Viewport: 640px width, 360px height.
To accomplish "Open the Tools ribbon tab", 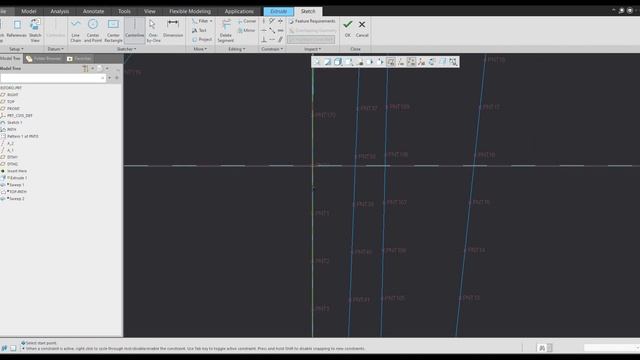I will tap(124, 11).
